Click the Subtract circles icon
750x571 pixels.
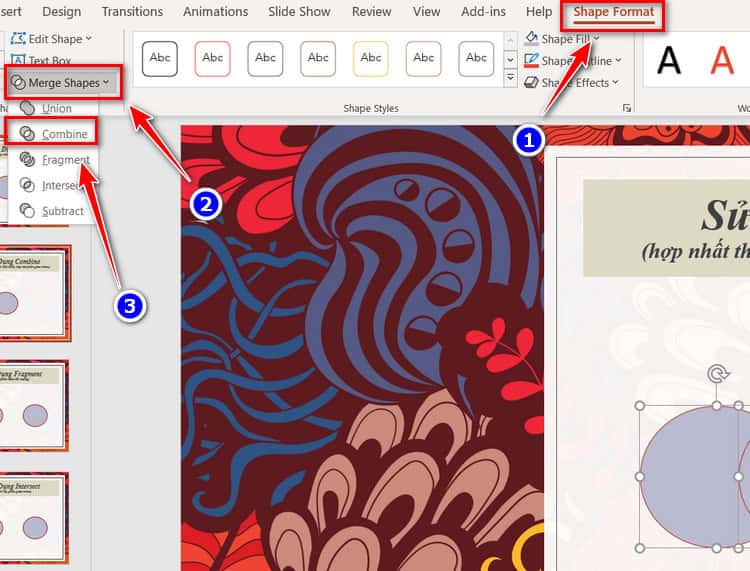coord(27,211)
